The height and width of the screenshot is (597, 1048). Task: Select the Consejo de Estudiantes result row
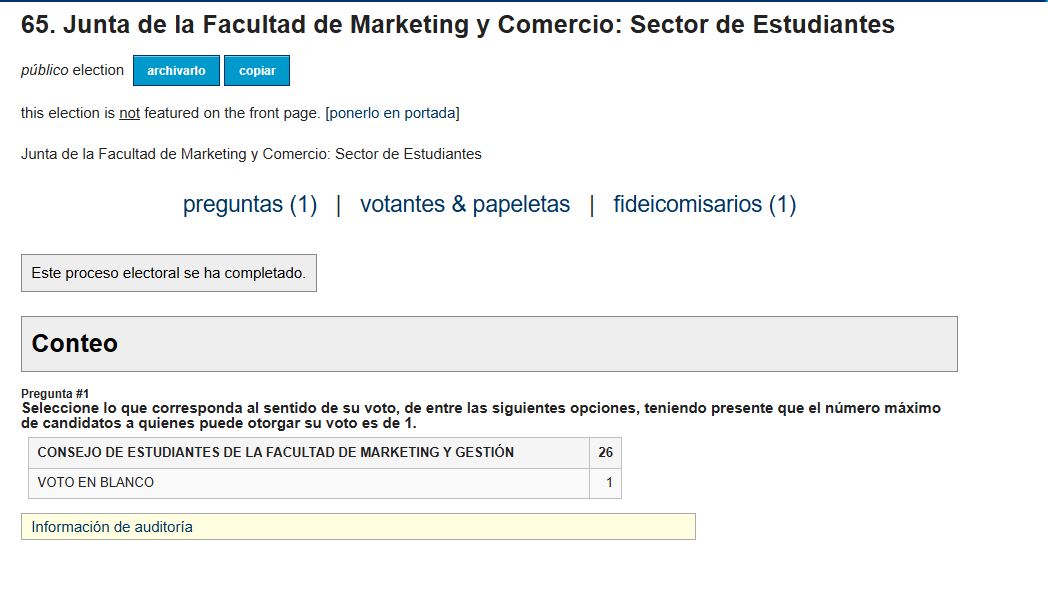325,453
